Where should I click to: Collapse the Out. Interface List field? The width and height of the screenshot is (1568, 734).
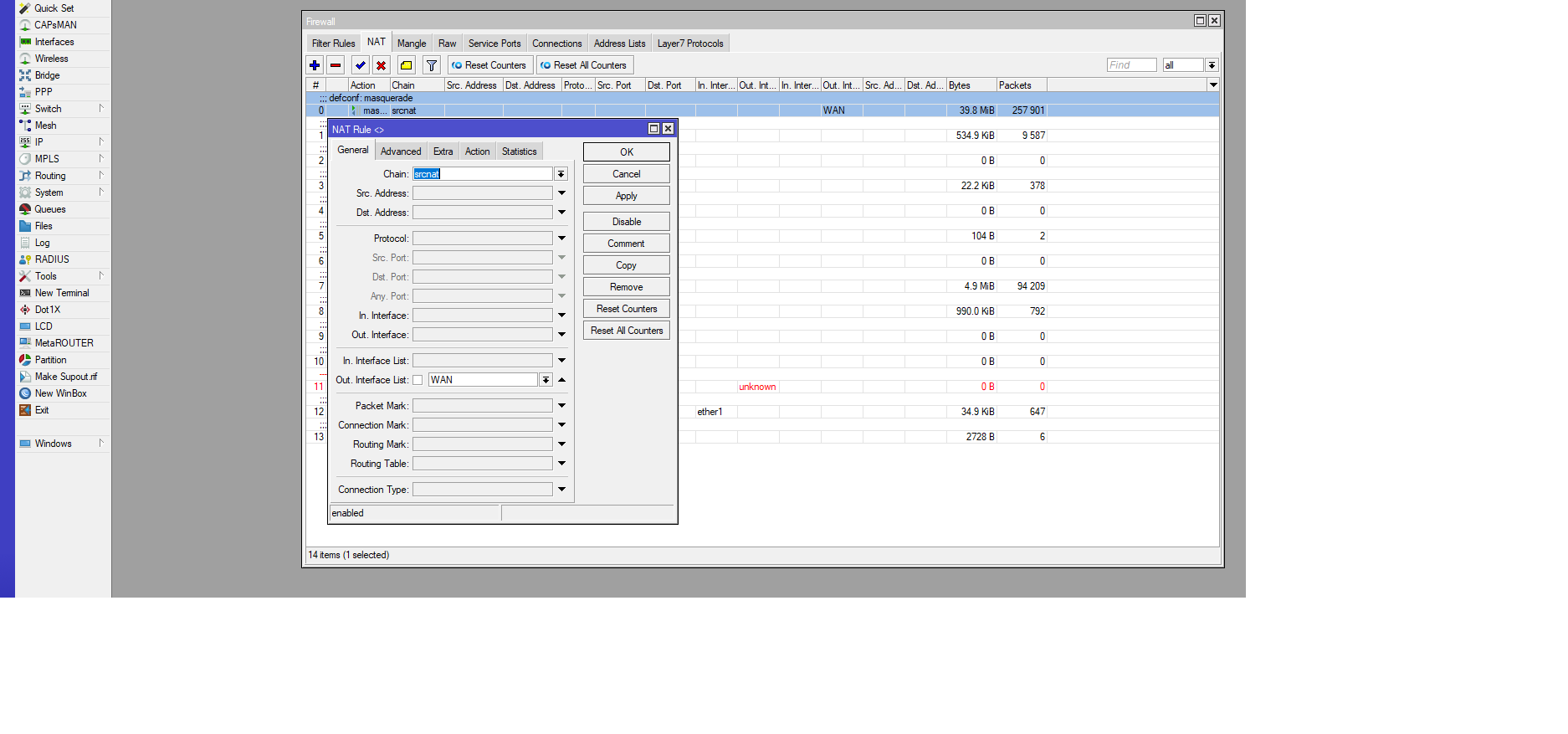click(561, 380)
